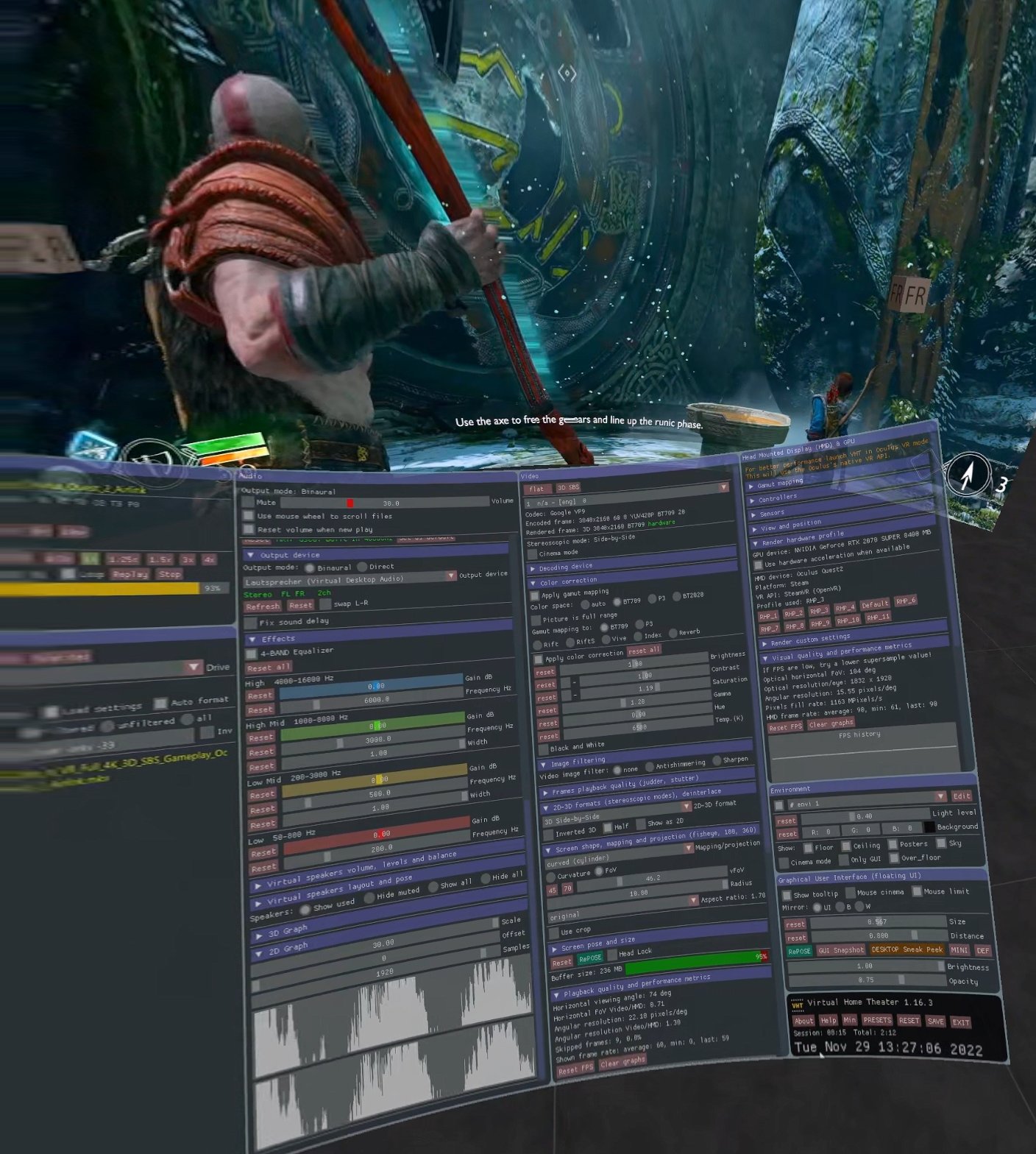
Task: Click Clear graphs in the HMD panel
Action: point(831,723)
